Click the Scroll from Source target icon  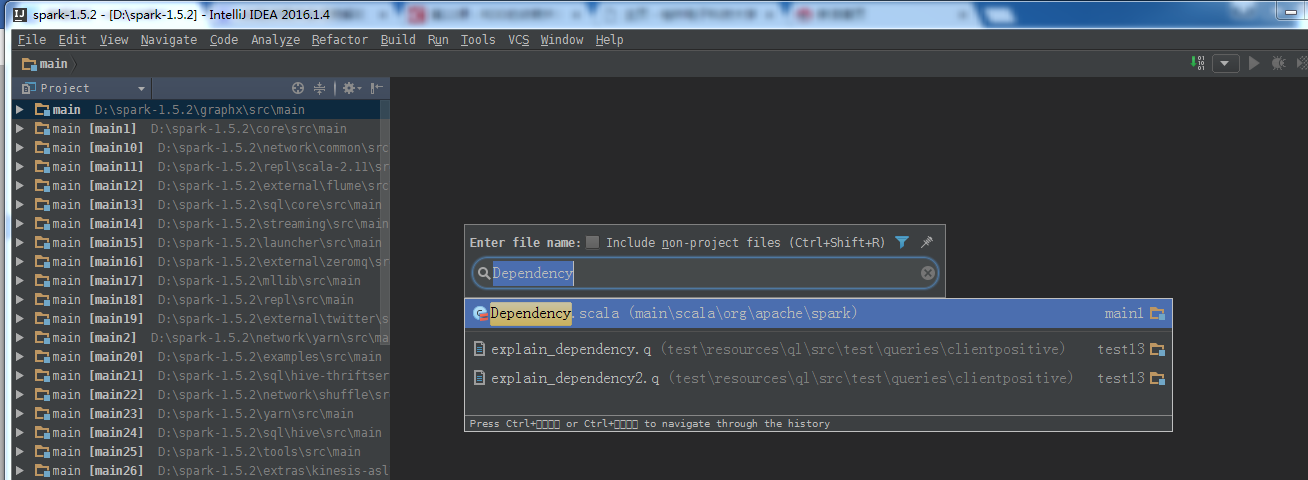point(298,88)
